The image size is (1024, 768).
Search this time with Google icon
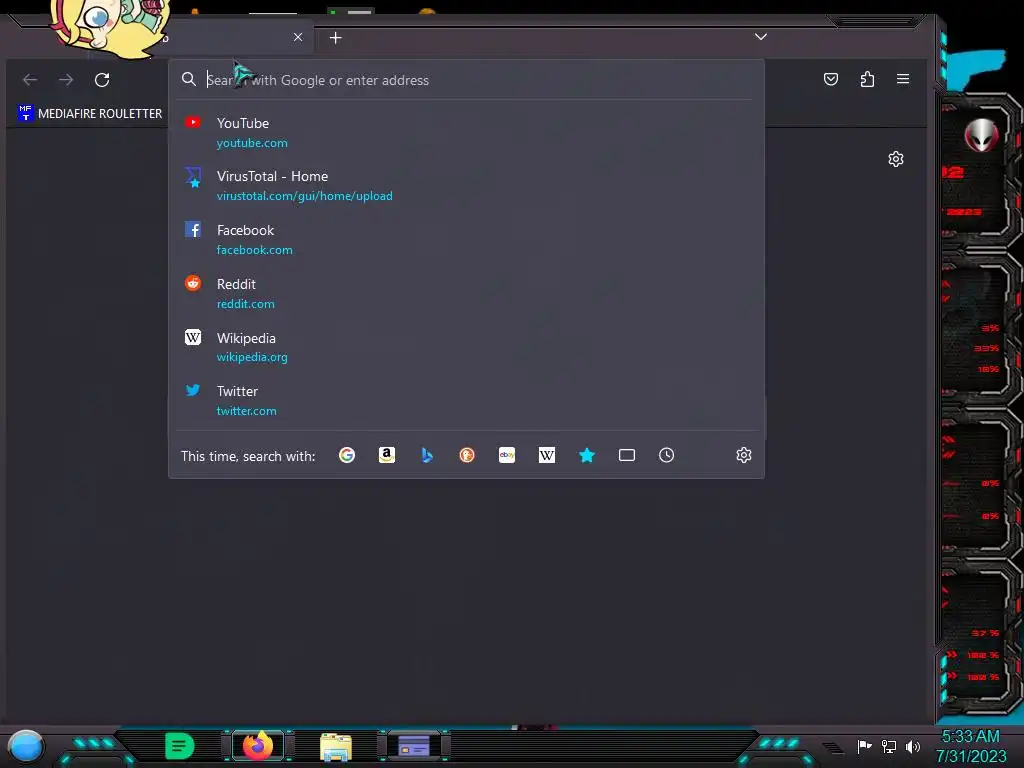point(347,455)
